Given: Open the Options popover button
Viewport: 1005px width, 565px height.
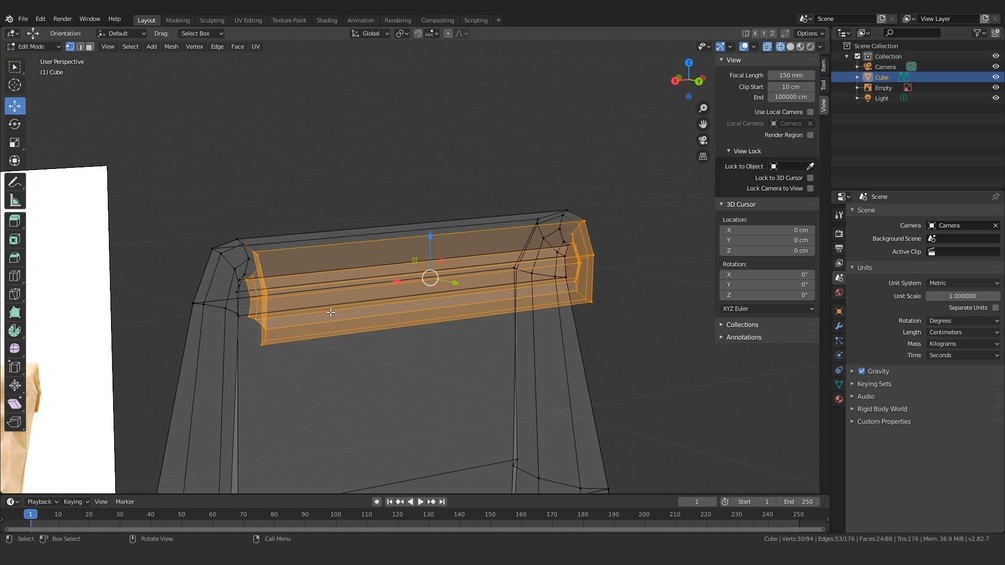Looking at the screenshot, I should [810, 33].
